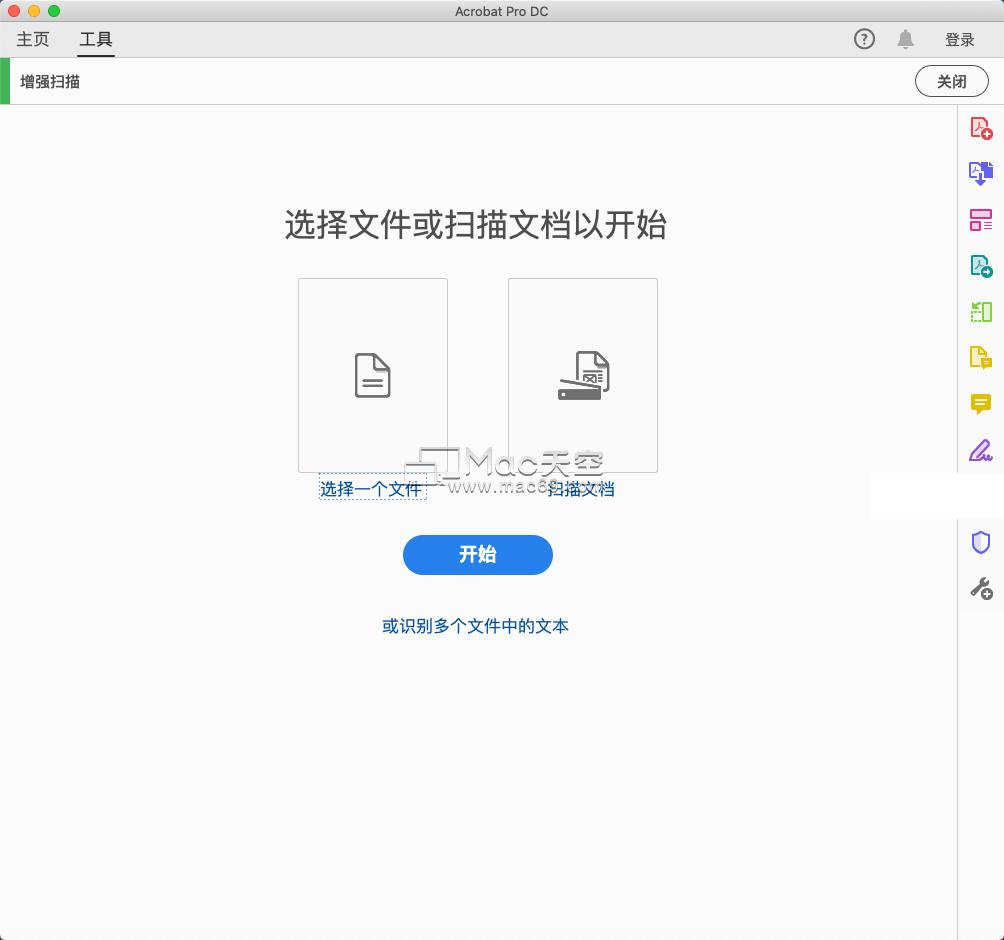Click the notification bell icon
1004x940 pixels.
tap(906, 39)
